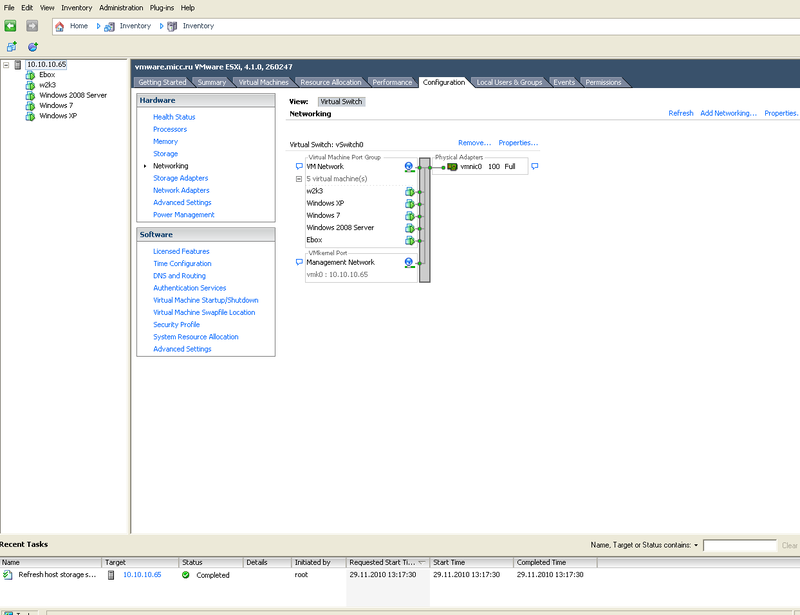Click the second Inventory breadcrumb arrow
The image size is (800, 615).
tap(161, 26)
